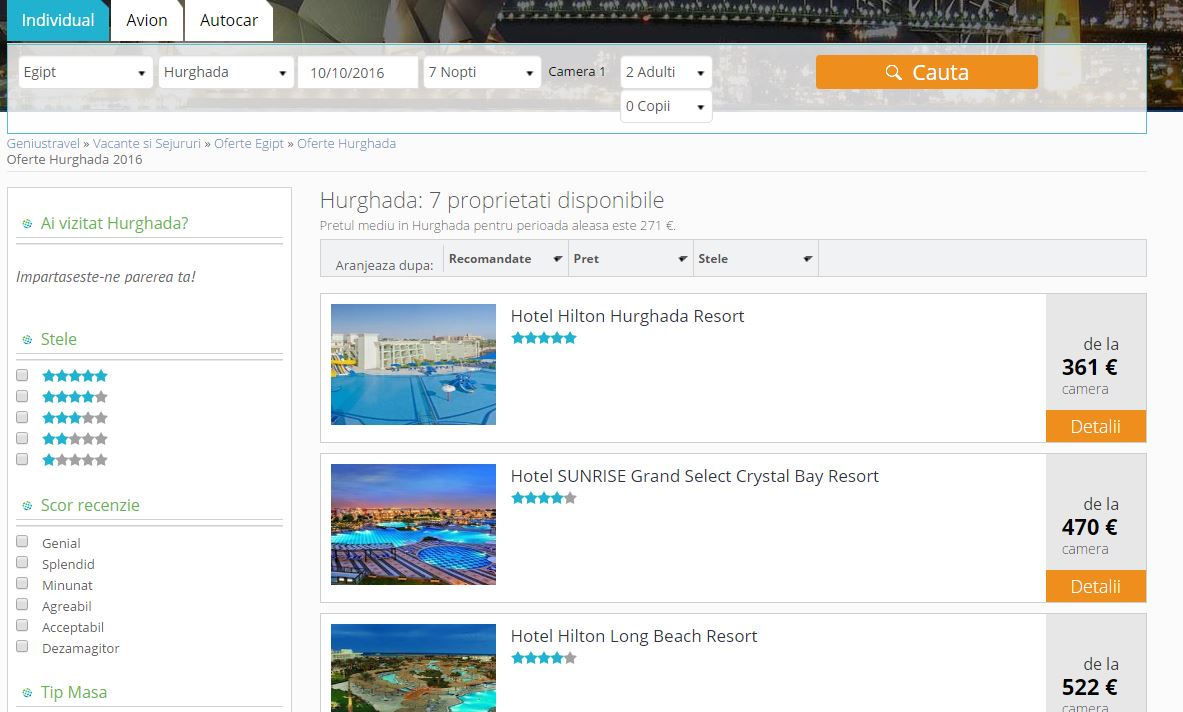Open the Vacante si Sejururi breadcrumb link
Viewport: 1183px width, 712px height.
pos(147,143)
